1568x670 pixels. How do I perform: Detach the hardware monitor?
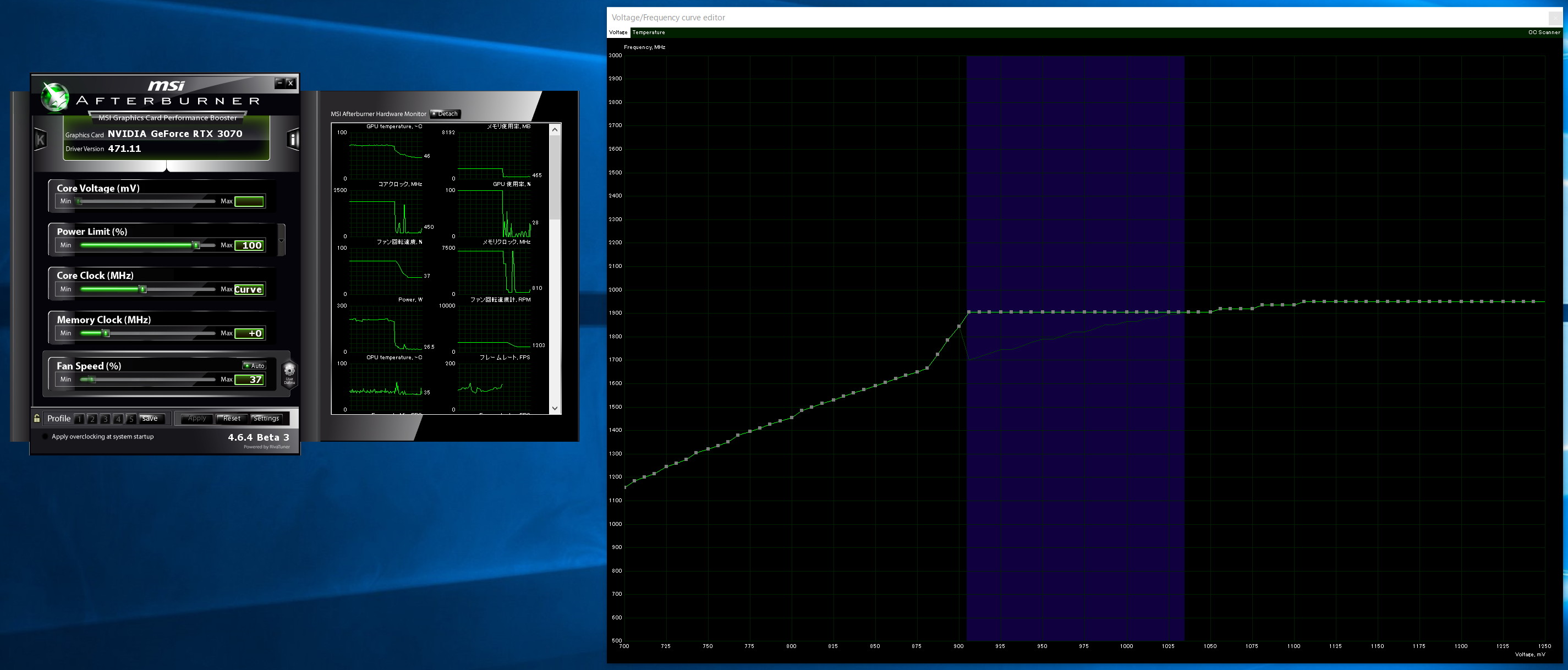pos(445,114)
